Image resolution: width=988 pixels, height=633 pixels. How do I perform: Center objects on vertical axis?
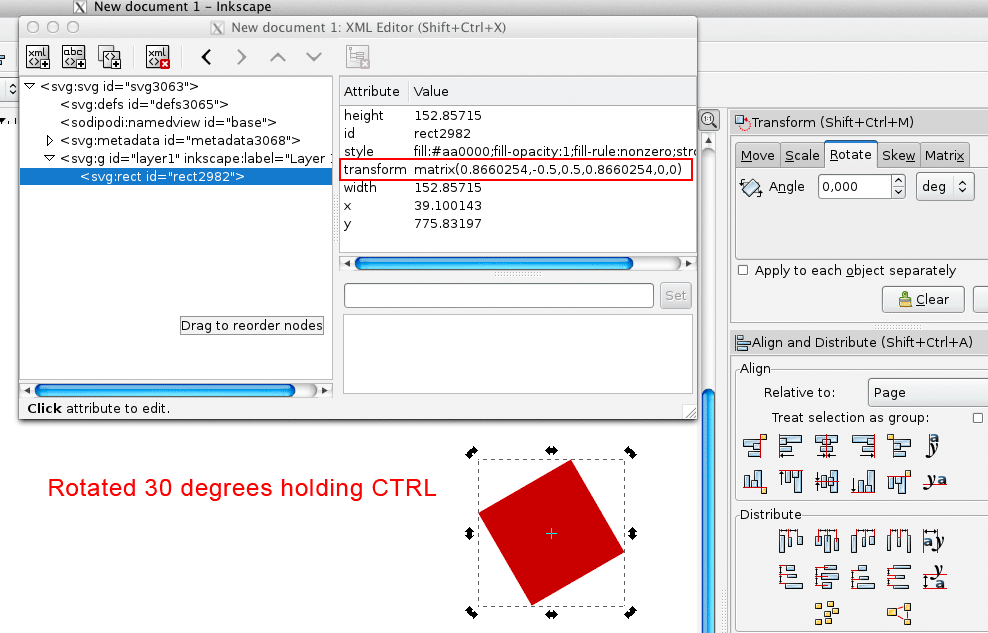826,446
